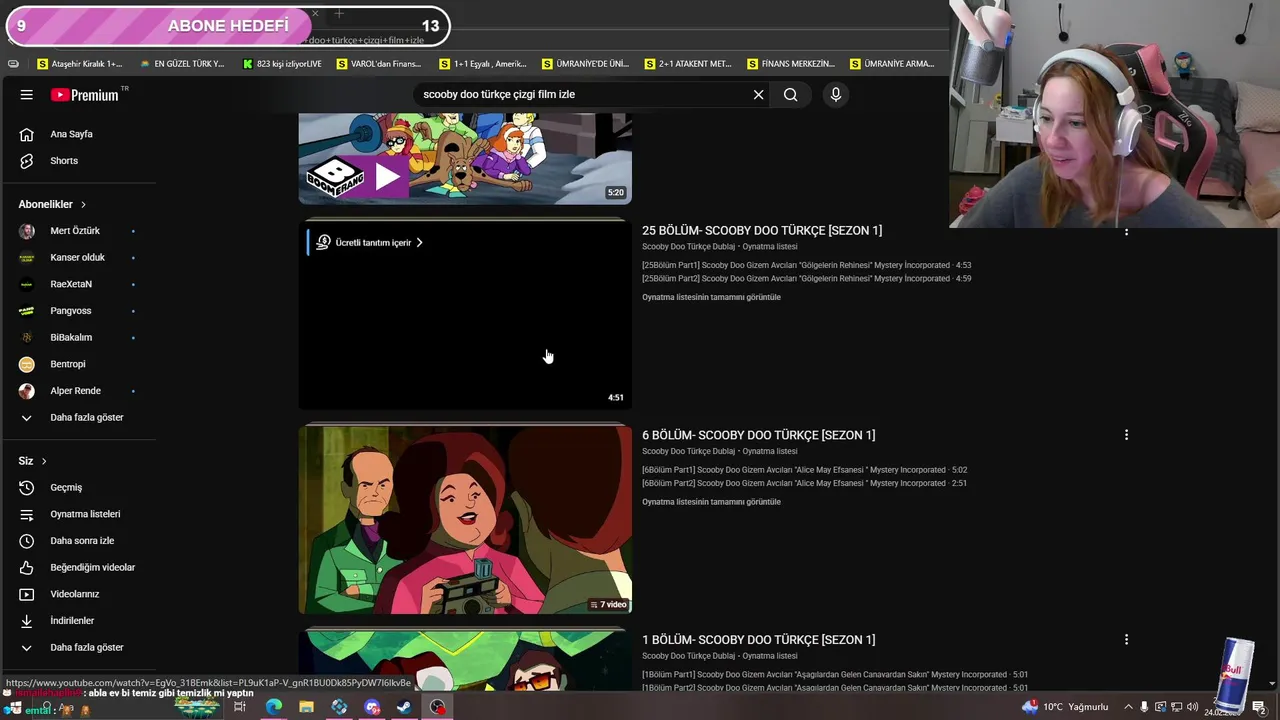Open channel name under 1 BÖLÜM title
This screenshot has height=720, width=1280.
click(x=688, y=656)
